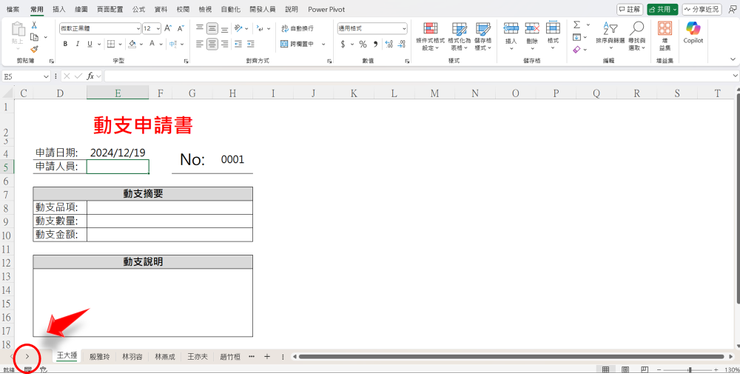Expand Format as Table (格式化為表格) menu
Image resolution: width=740 pixels, height=374 pixels.
[459, 37]
